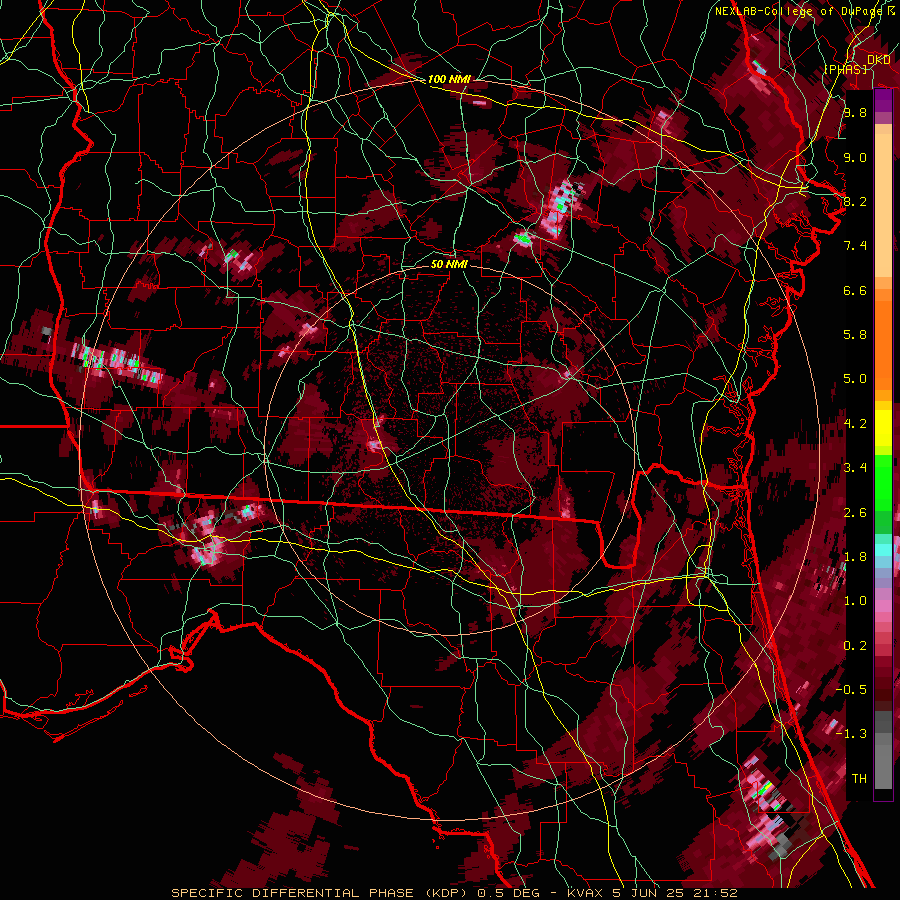This screenshot has width=900, height=900.
Task: Click the -0.5 scale value
Action: tap(851, 690)
